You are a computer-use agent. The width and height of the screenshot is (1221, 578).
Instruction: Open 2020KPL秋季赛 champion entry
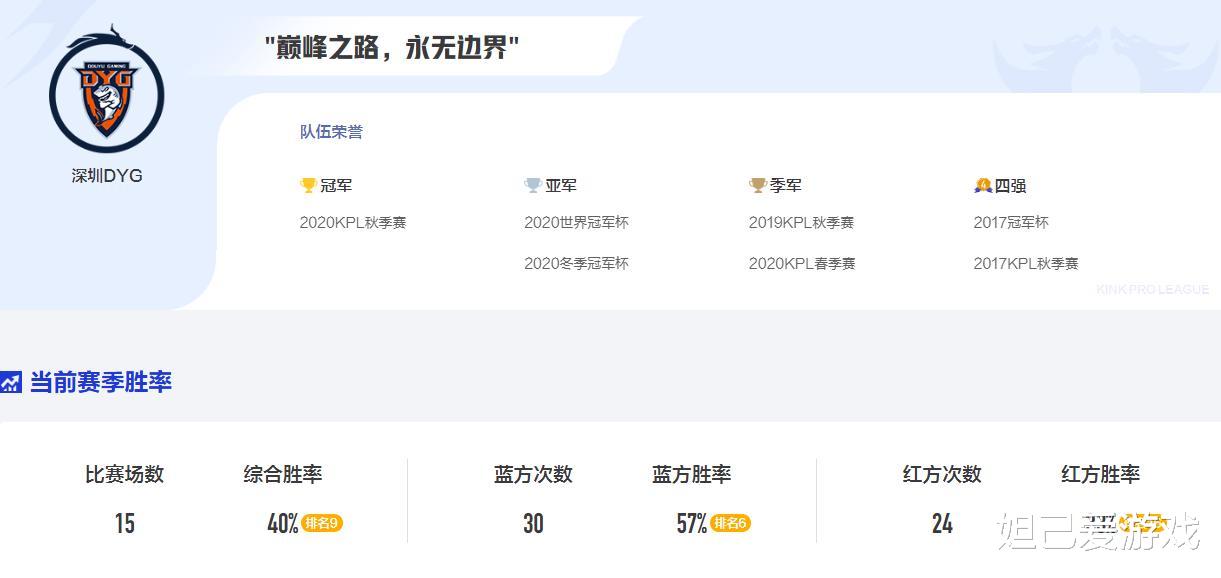coord(353,223)
